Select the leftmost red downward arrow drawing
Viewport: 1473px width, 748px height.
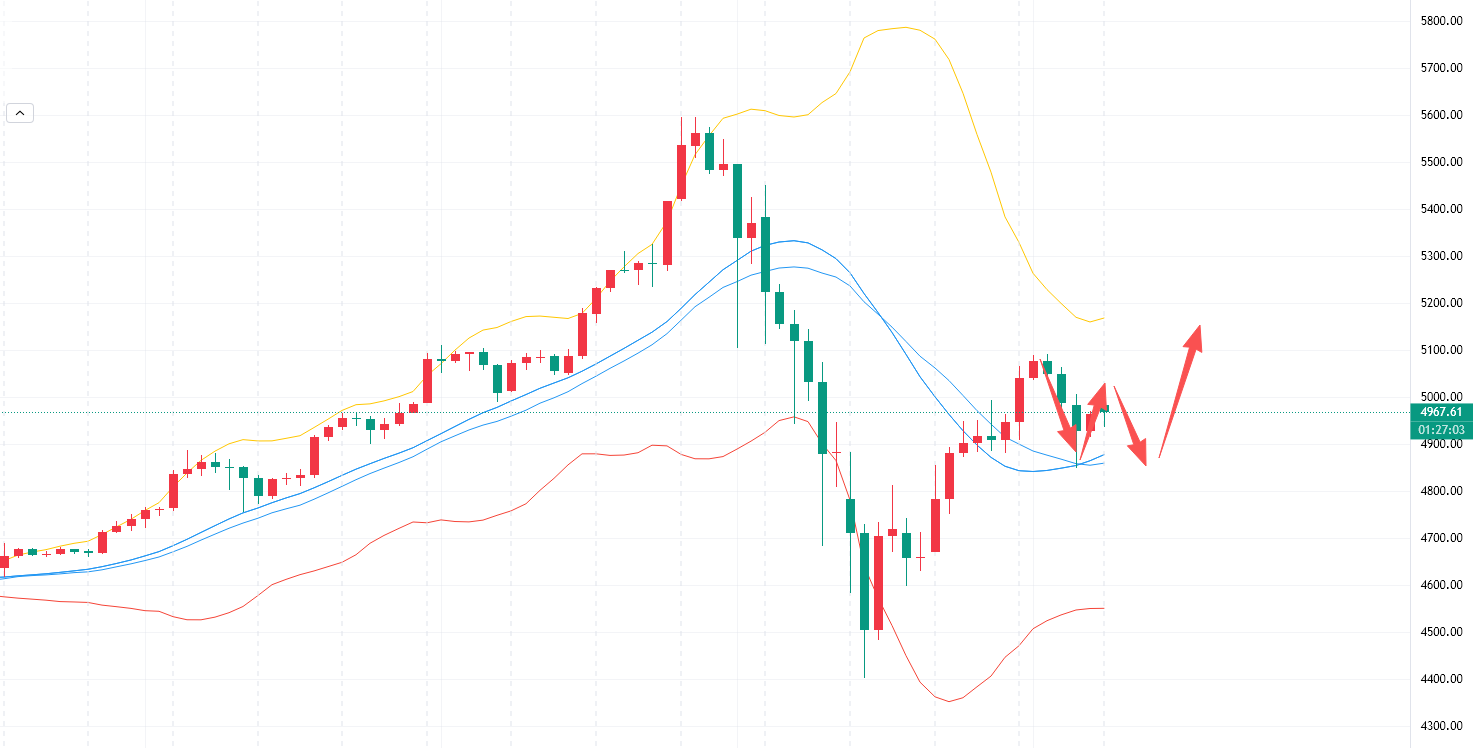(x=1060, y=410)
